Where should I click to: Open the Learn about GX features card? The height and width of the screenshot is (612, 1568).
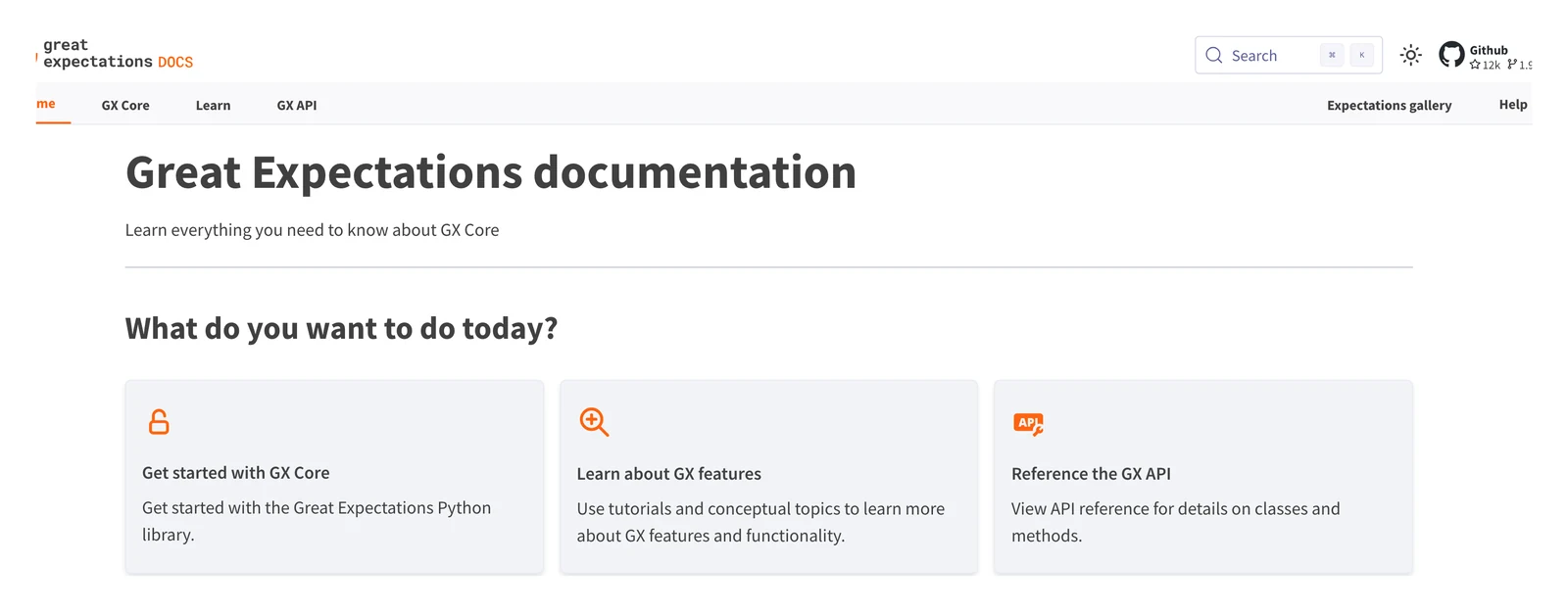768,477
